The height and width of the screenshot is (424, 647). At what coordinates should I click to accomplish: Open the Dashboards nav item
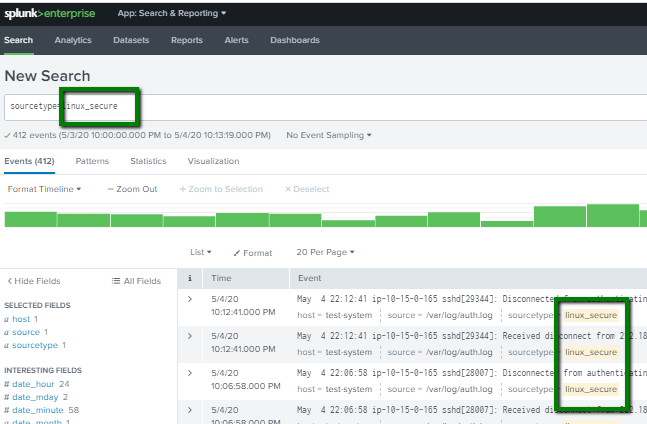tap(295, 40)
